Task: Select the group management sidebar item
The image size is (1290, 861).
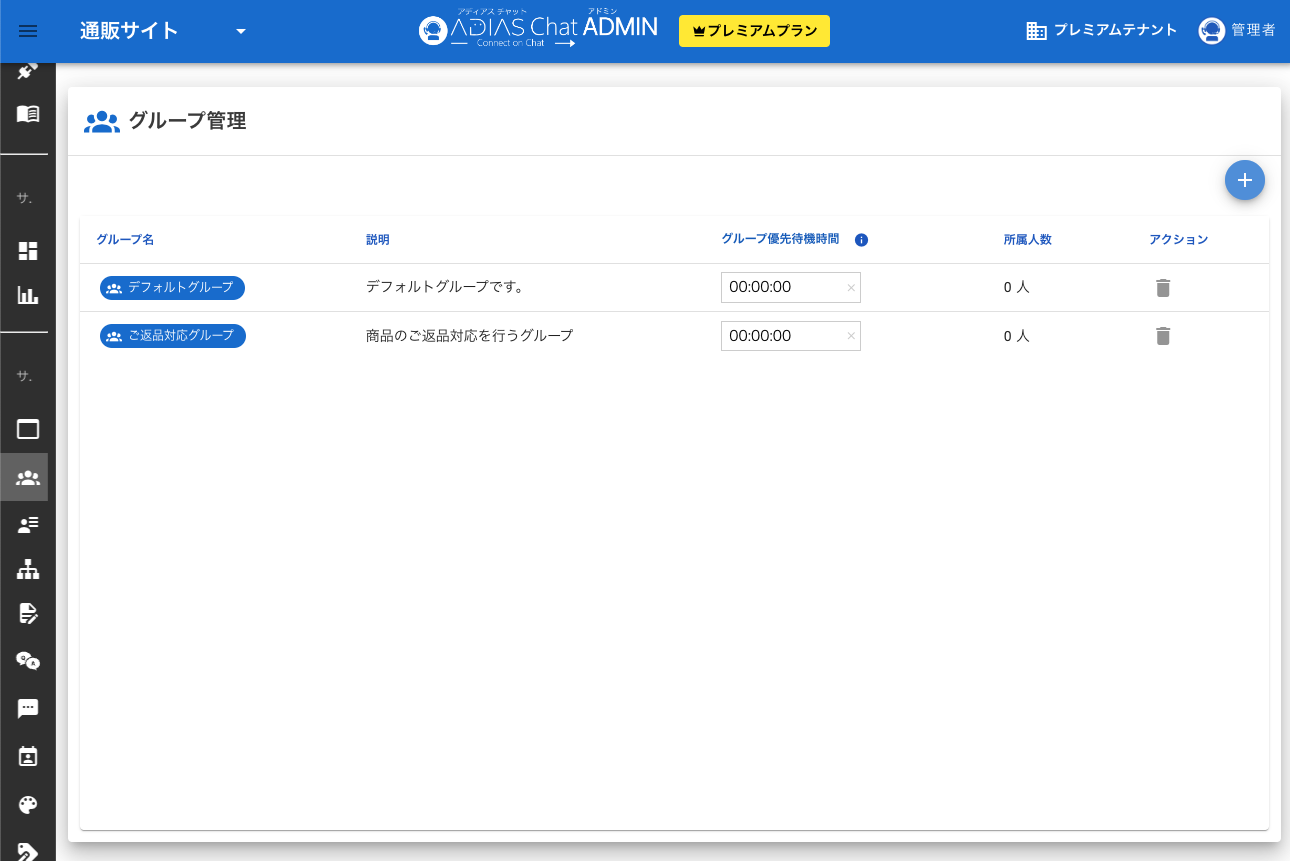Action: (28, 478)
